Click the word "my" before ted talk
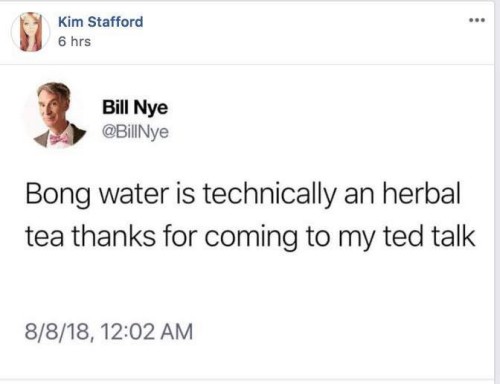Image resolution: width=500 pixels, height=384 pixels. point(357,239)
